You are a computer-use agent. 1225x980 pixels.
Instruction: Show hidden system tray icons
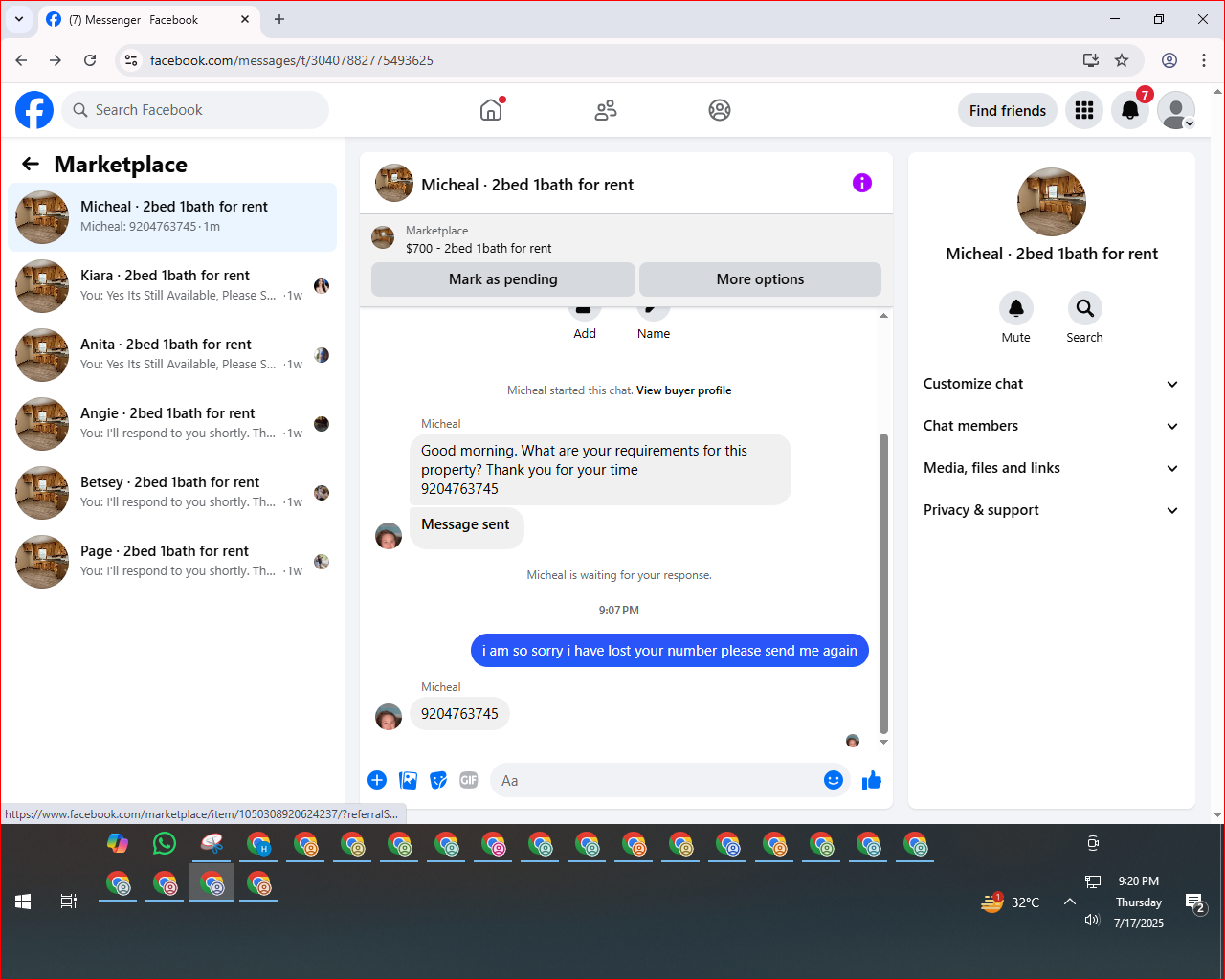click(1070, 902)
